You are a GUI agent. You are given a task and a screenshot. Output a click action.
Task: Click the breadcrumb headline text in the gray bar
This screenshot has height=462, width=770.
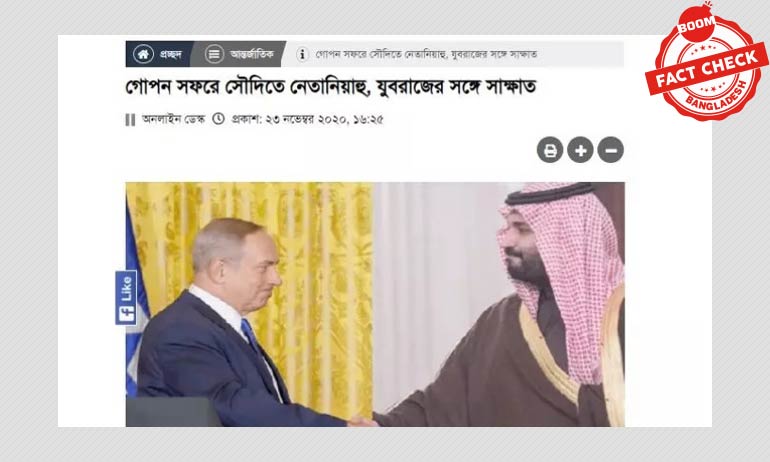coord(426,54)
